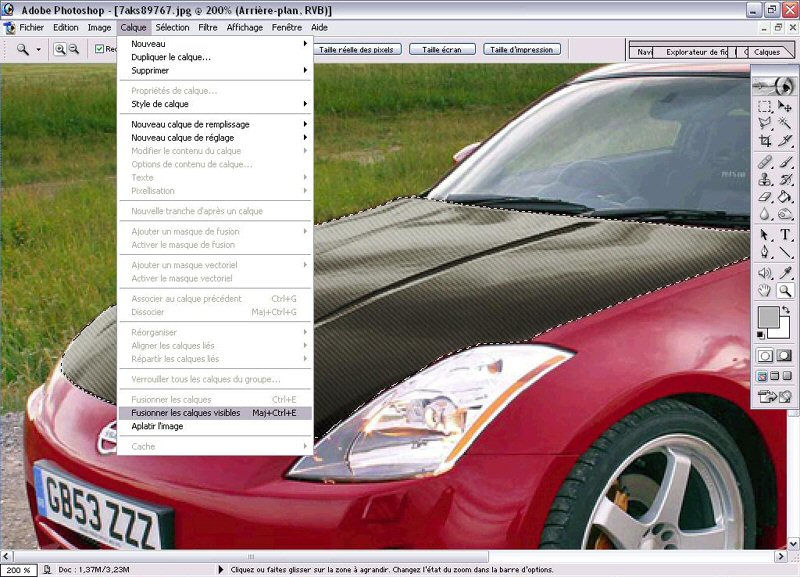Click the Taille écran button
The height and width of the screenshot is (577, 800).
442,49
